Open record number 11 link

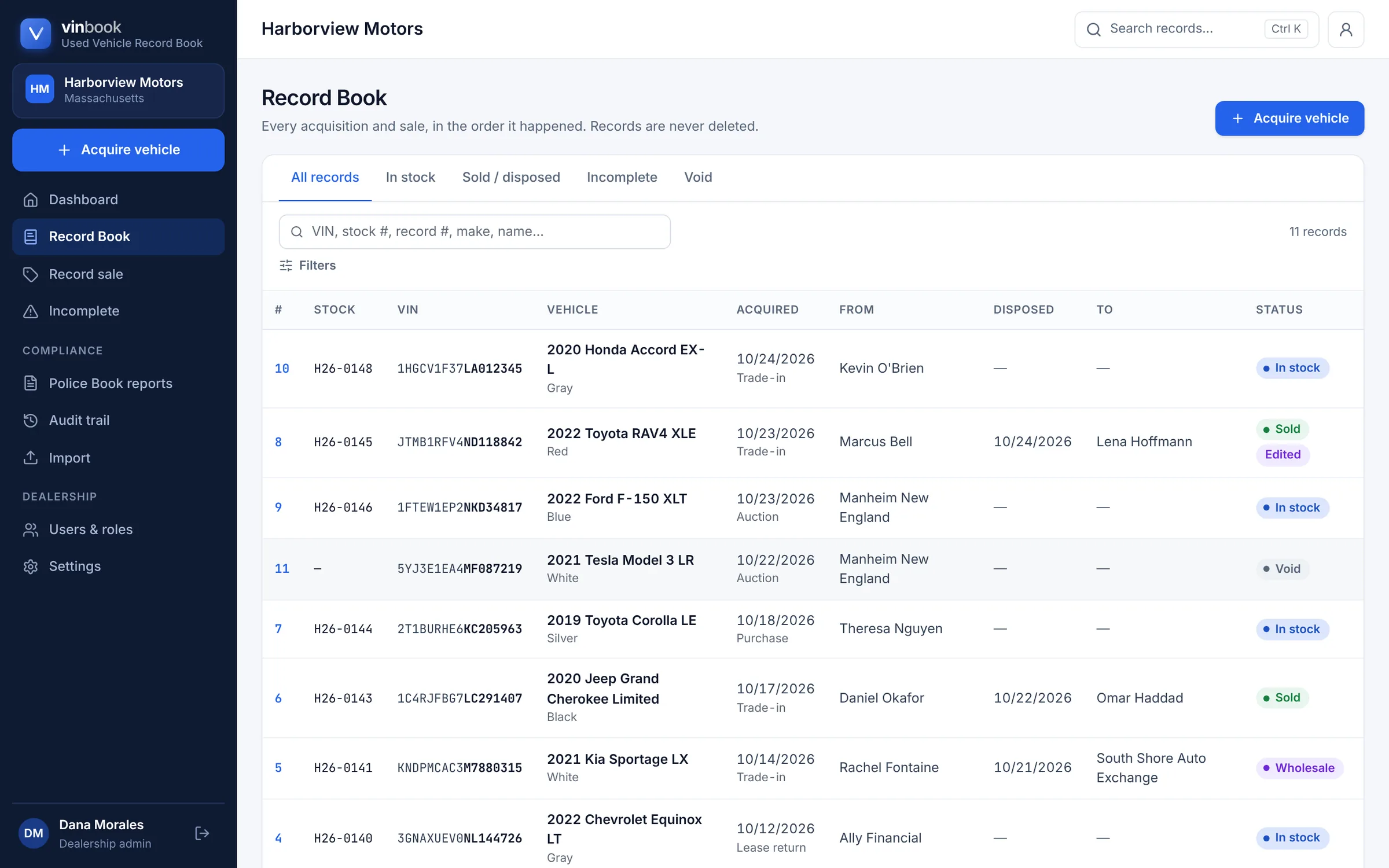(282, 569)
